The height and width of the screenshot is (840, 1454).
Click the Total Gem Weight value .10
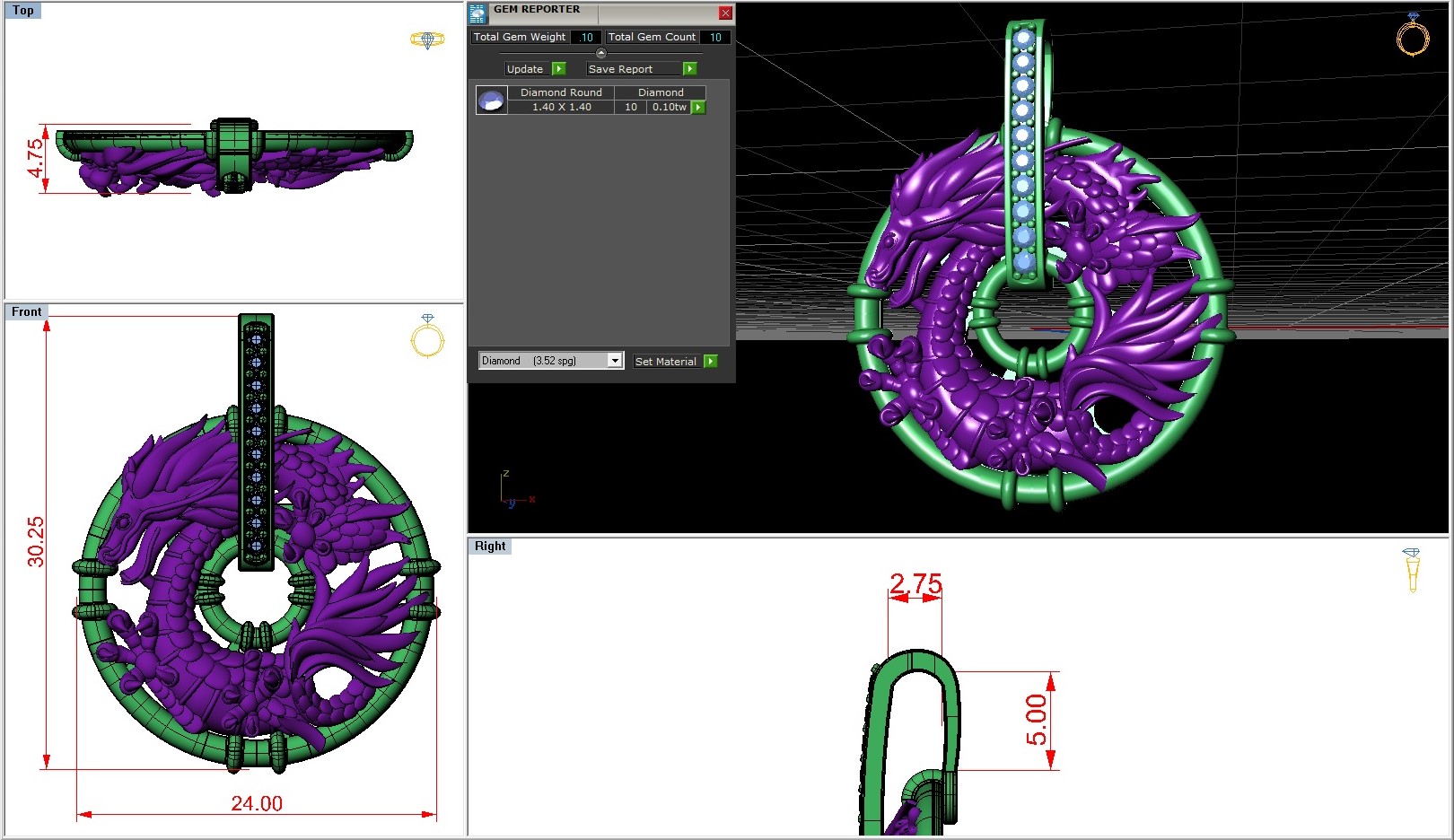tap(586, 37)
